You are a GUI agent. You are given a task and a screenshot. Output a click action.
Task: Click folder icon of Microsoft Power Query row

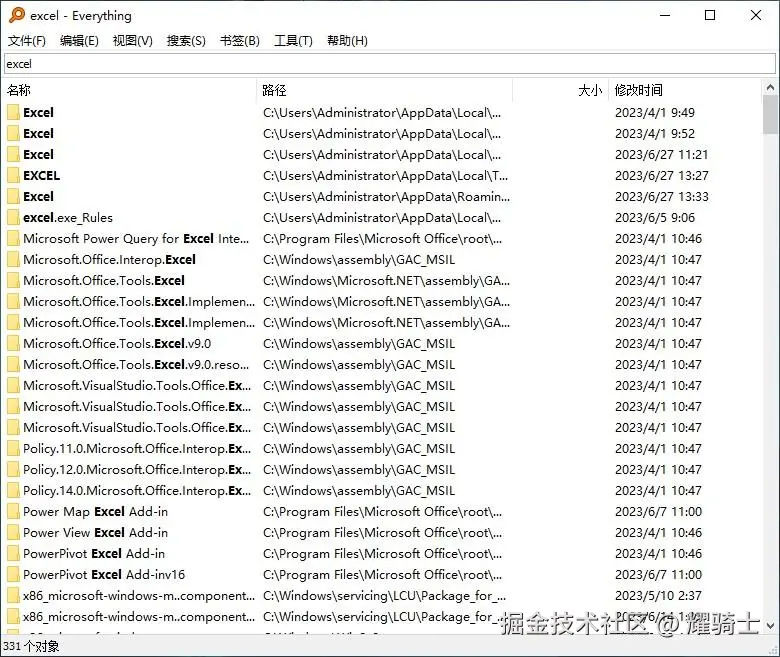[13, 238]
